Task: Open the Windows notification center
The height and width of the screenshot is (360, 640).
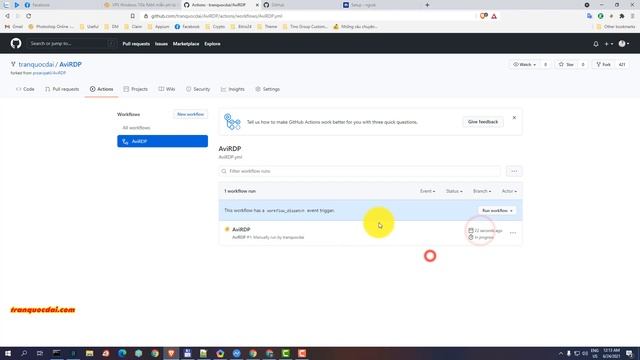Action: coord(629,353)
